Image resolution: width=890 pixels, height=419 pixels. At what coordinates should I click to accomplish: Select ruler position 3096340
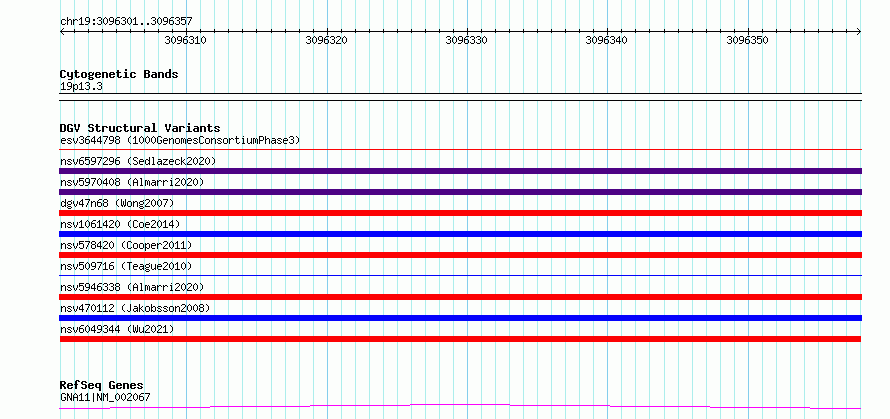[x=607, y=40]
